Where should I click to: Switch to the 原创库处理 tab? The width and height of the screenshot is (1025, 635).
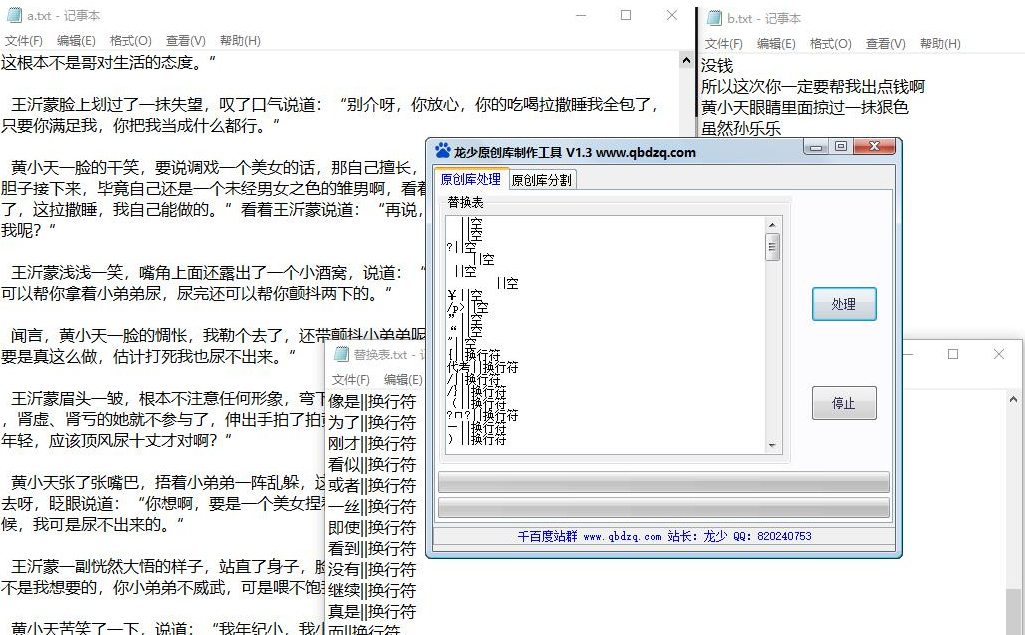click(x=470, y=179)
